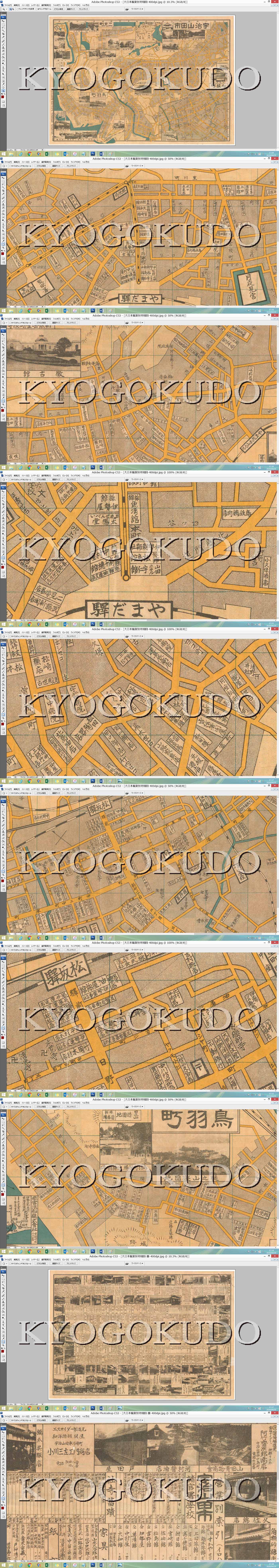This screenshot has width=279, height=1568.
Task: Select the Shape tool in 宇治山田市 full-map window
Action: point(3,77)
